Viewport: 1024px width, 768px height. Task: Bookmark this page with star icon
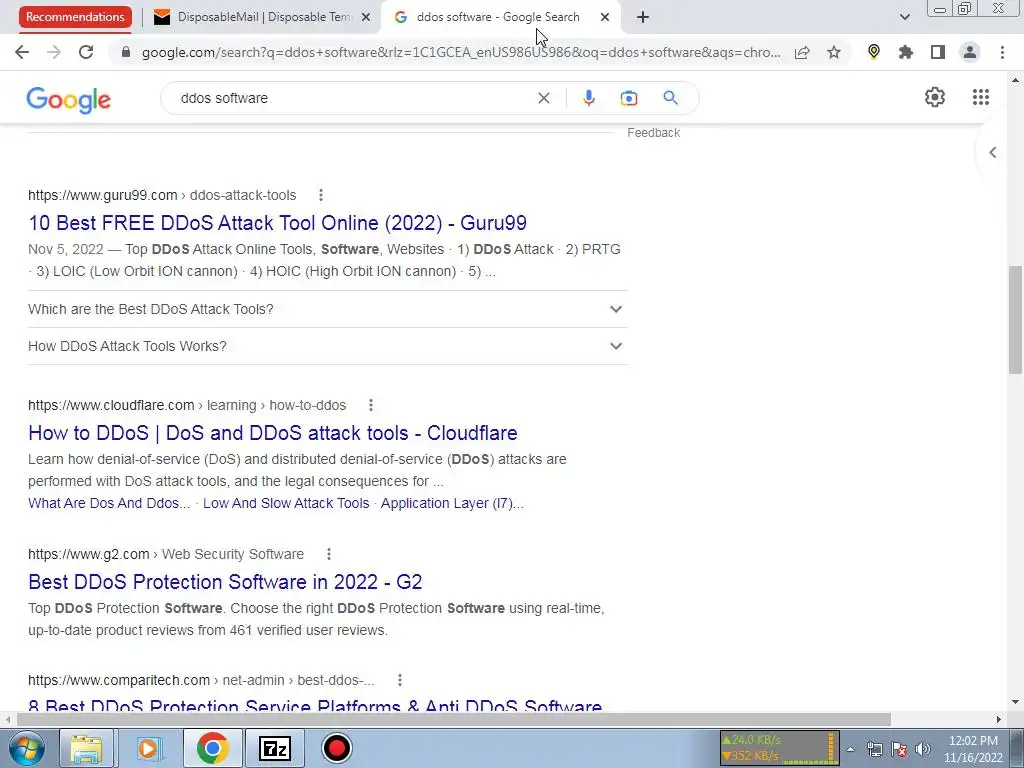coord(834,52)
